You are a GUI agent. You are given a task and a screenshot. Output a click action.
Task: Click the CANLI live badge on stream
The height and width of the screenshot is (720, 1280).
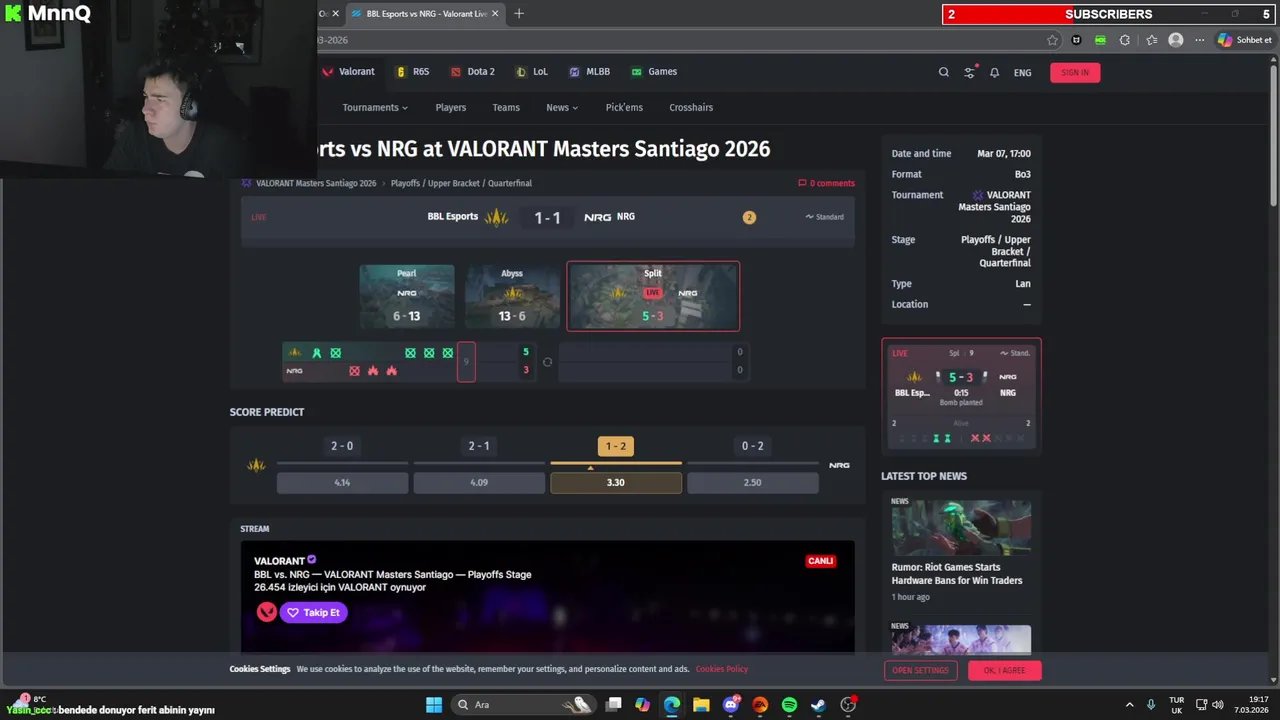coord(820,561)
